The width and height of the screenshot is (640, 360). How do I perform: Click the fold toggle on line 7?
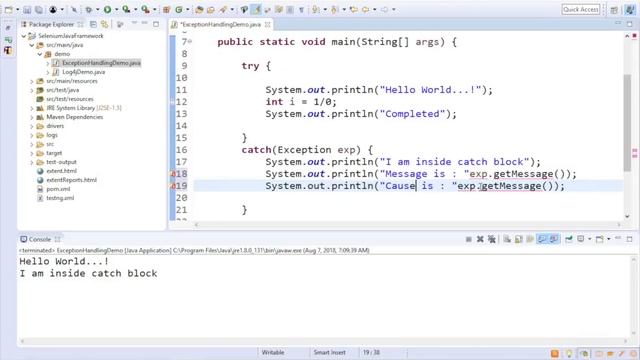click(190, 42)
